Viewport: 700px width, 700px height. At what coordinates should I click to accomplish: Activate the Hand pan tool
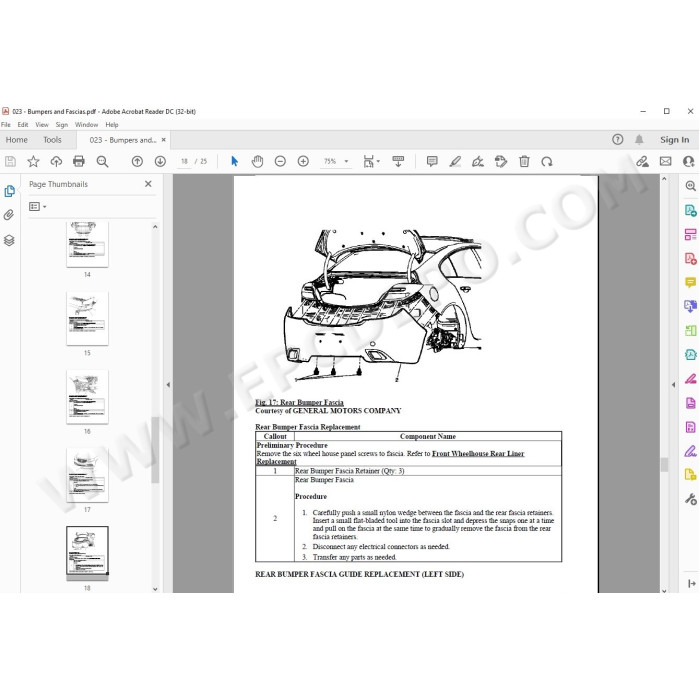pos(258,162)
